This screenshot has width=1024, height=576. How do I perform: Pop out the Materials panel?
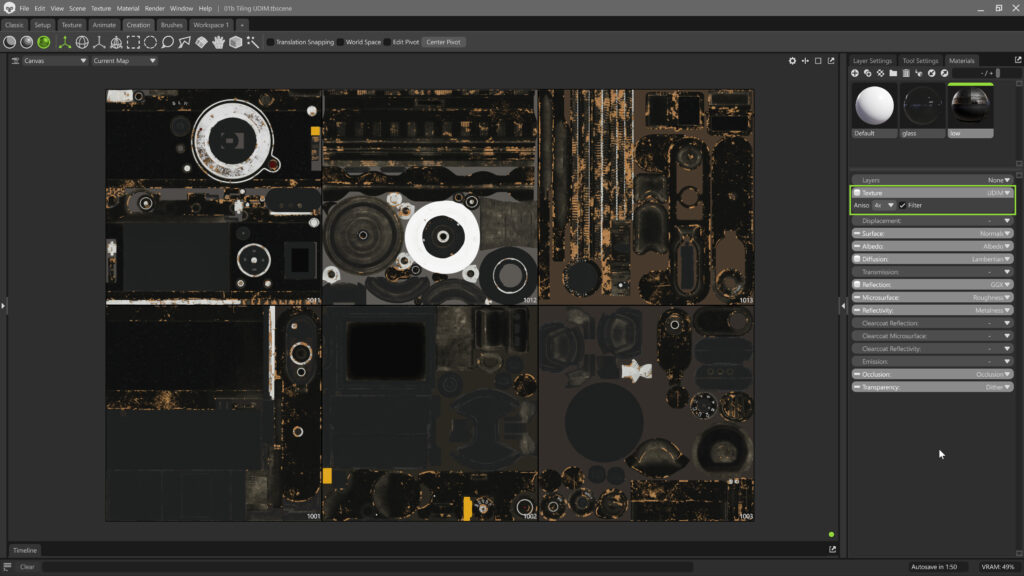[x=1018, y=60]
